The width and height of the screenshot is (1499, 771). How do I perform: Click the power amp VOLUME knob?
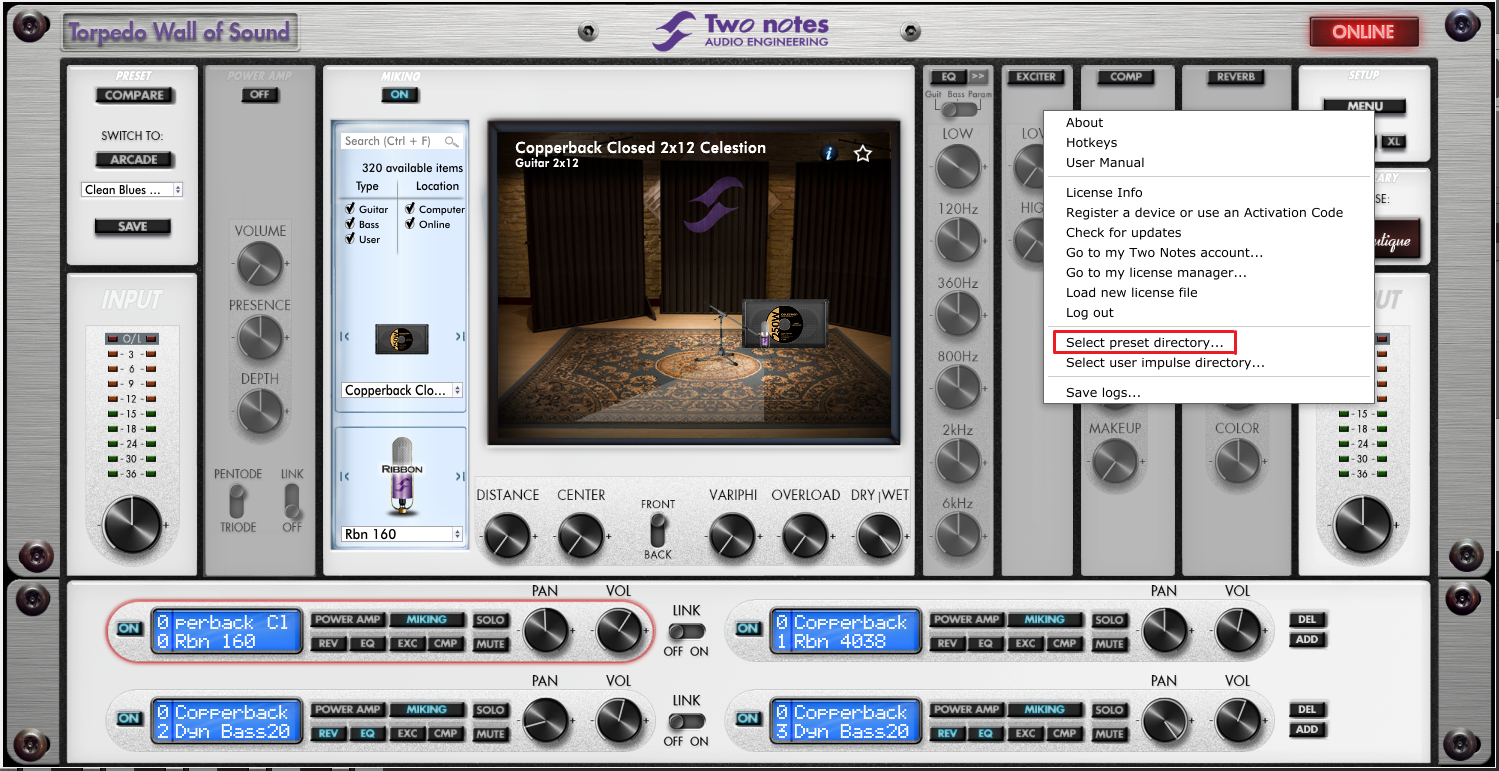point(260,265)
